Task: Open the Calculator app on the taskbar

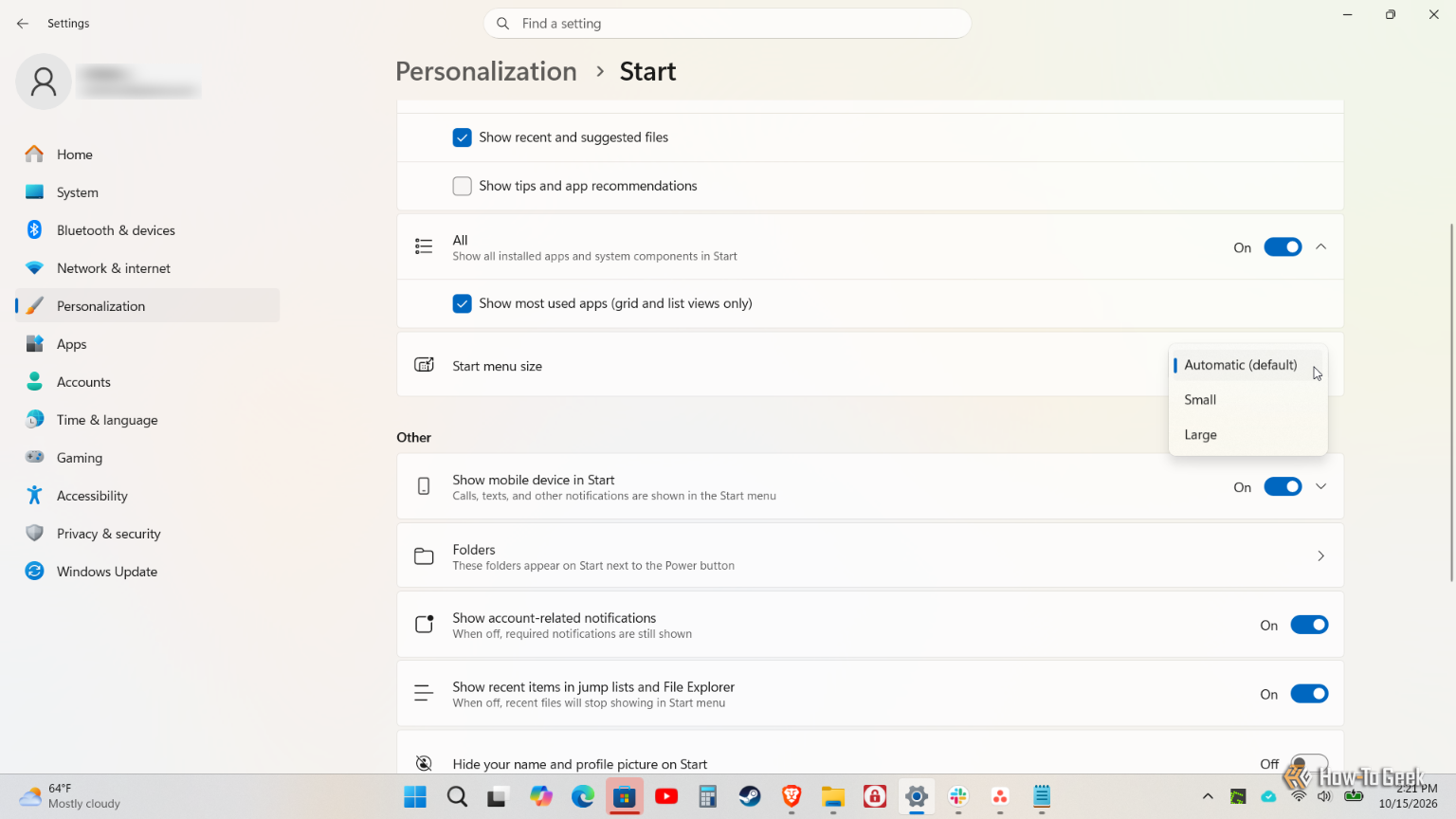Action: tap(708, 797)
